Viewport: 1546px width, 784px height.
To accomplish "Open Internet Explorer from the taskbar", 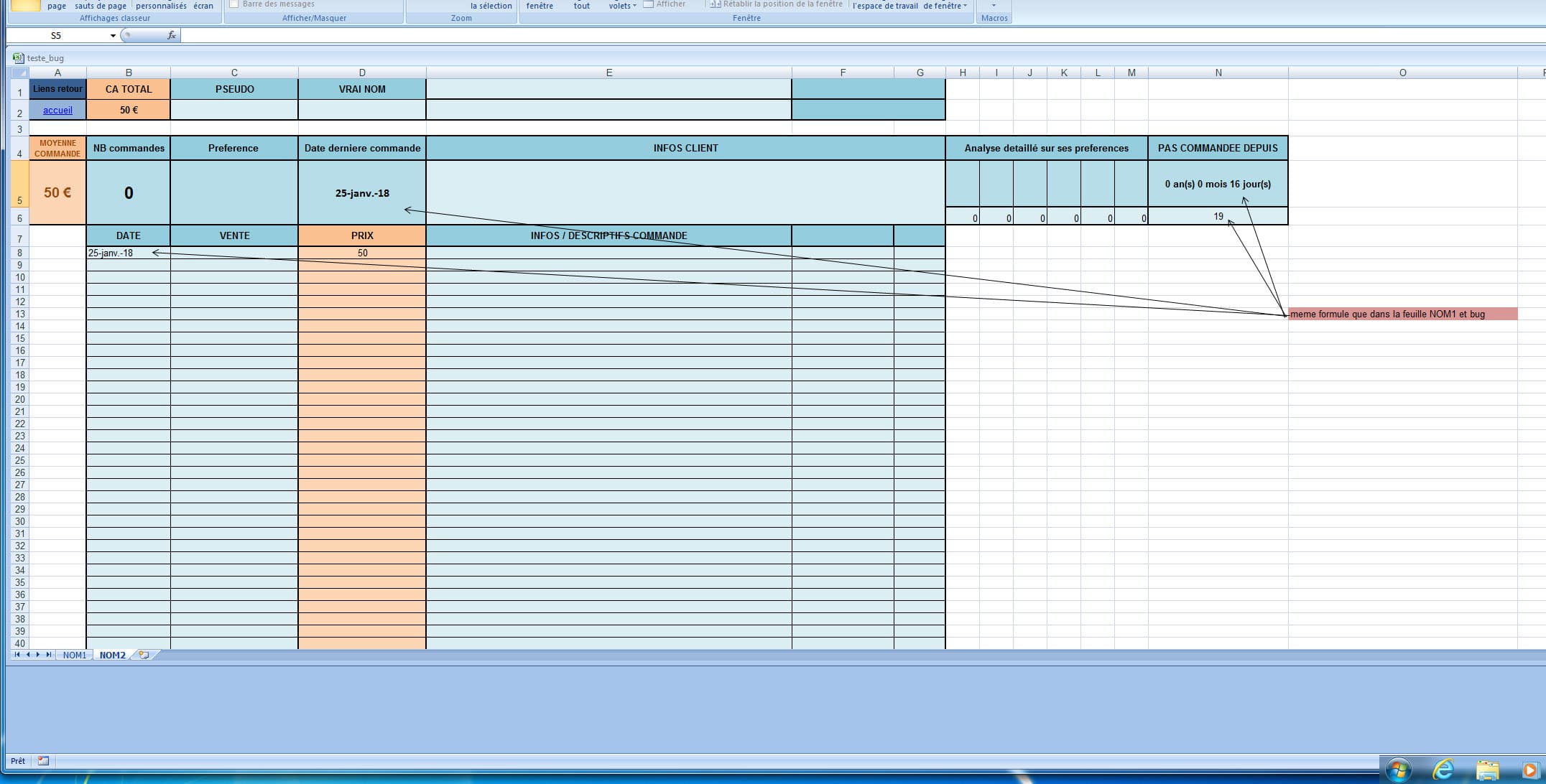I will (1443, 770).
